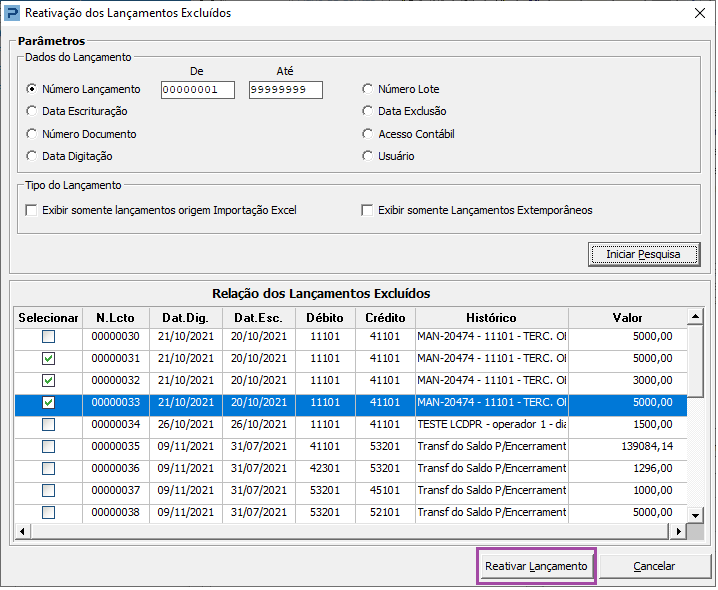Click the Reativar Lançamento button
This screenshot has height=590, width=718.
point(536,567)
